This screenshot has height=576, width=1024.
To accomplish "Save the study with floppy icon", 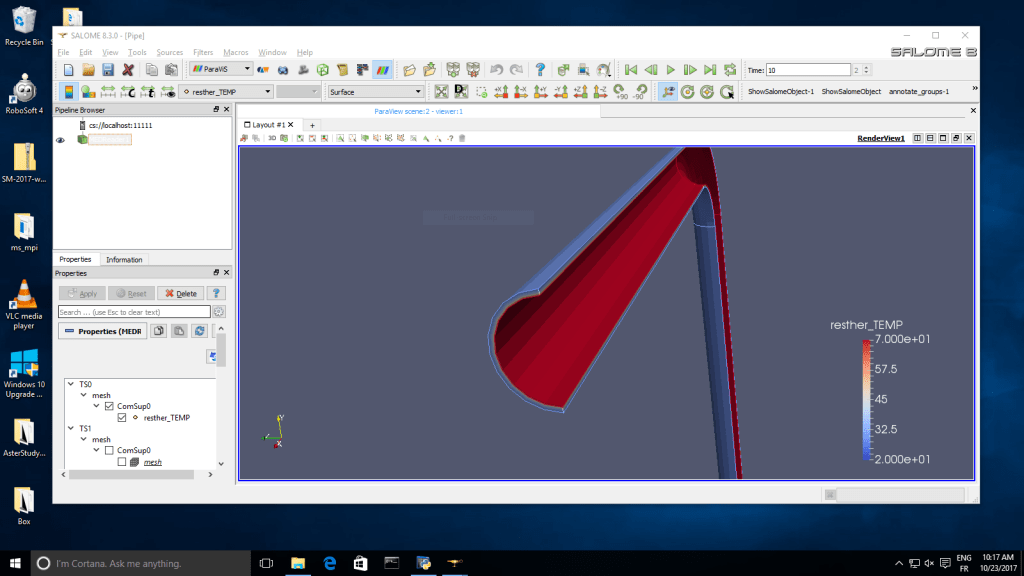I will pyautogui.click(x=108, y=70).
